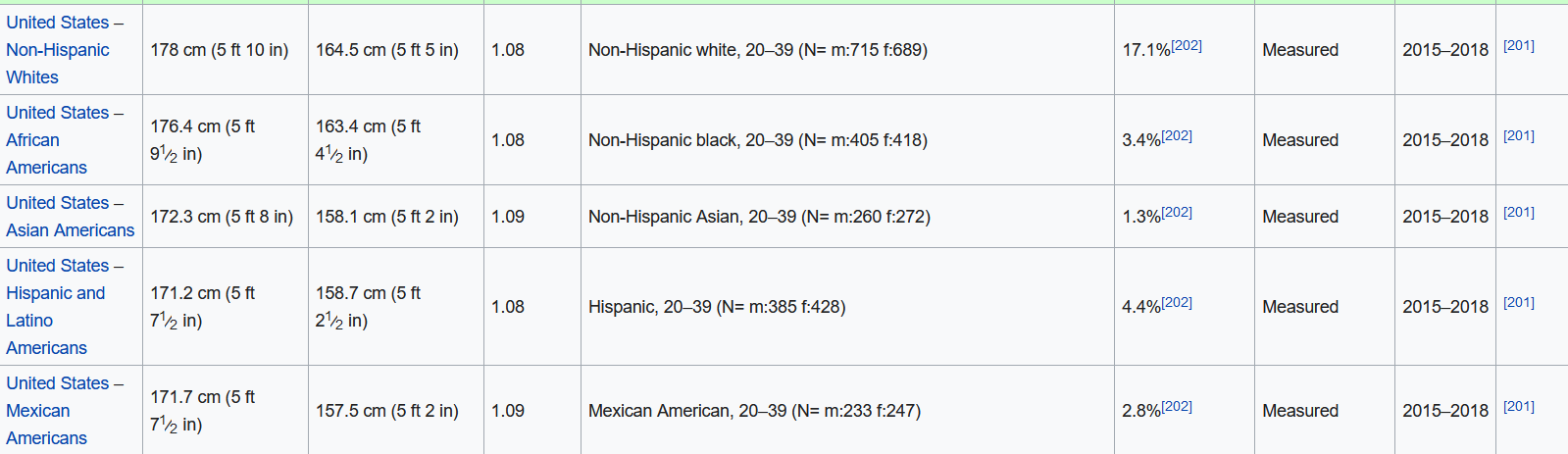The image size is (1568, 454).
Task: Select ratio 1.09 in Mexican Americans row
Action: (x=508, y=411)
